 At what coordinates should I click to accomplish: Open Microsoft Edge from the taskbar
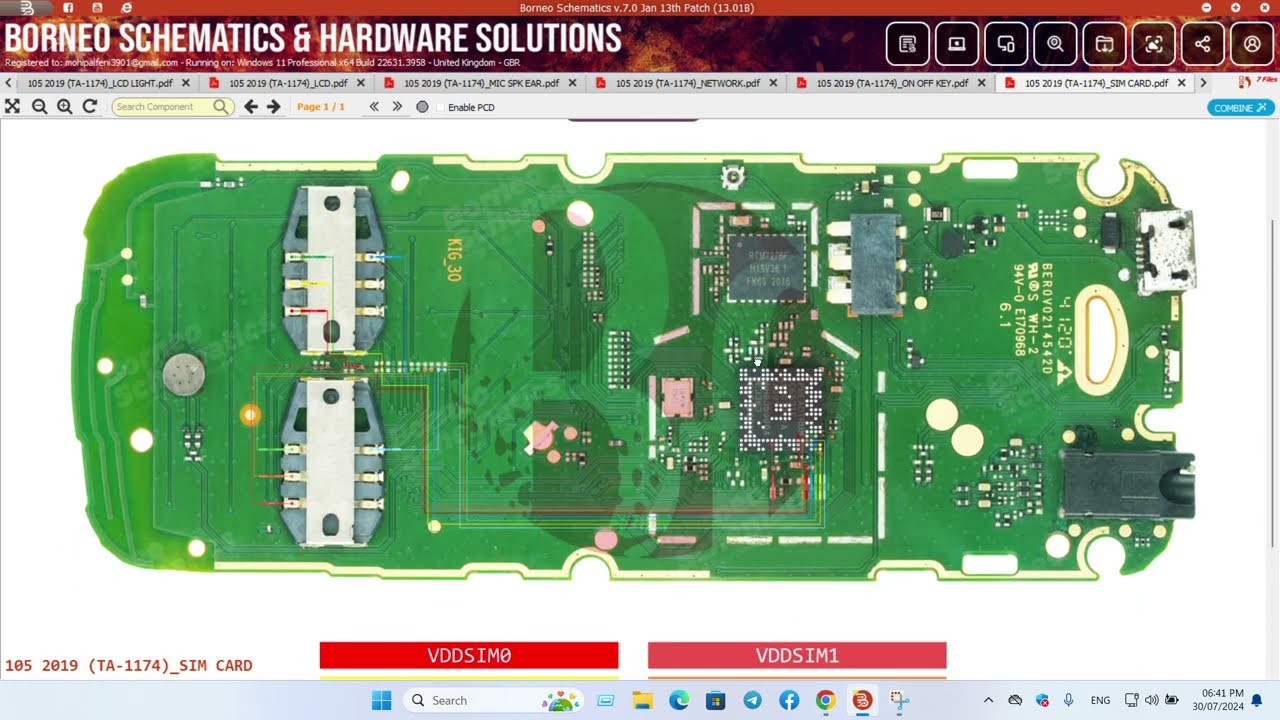pos(679,700)
